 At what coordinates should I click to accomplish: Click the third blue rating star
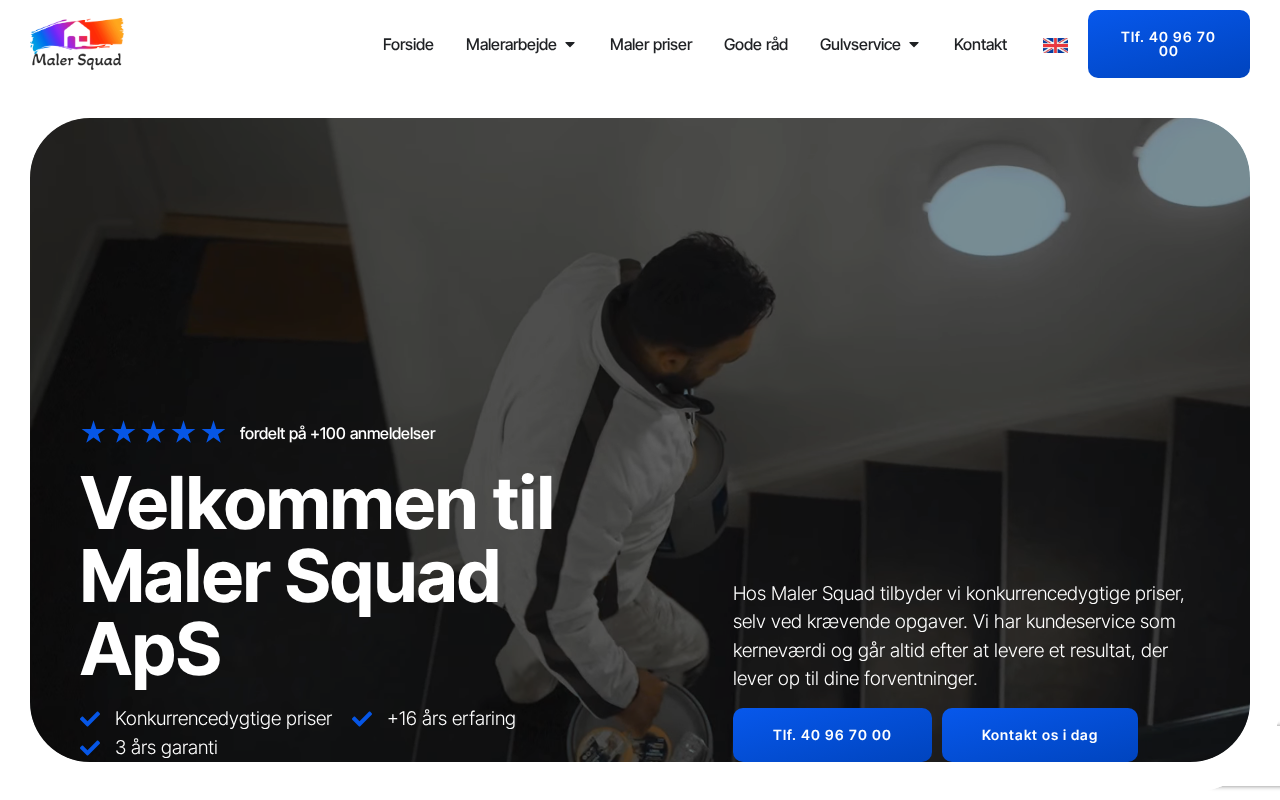[153, 432]
